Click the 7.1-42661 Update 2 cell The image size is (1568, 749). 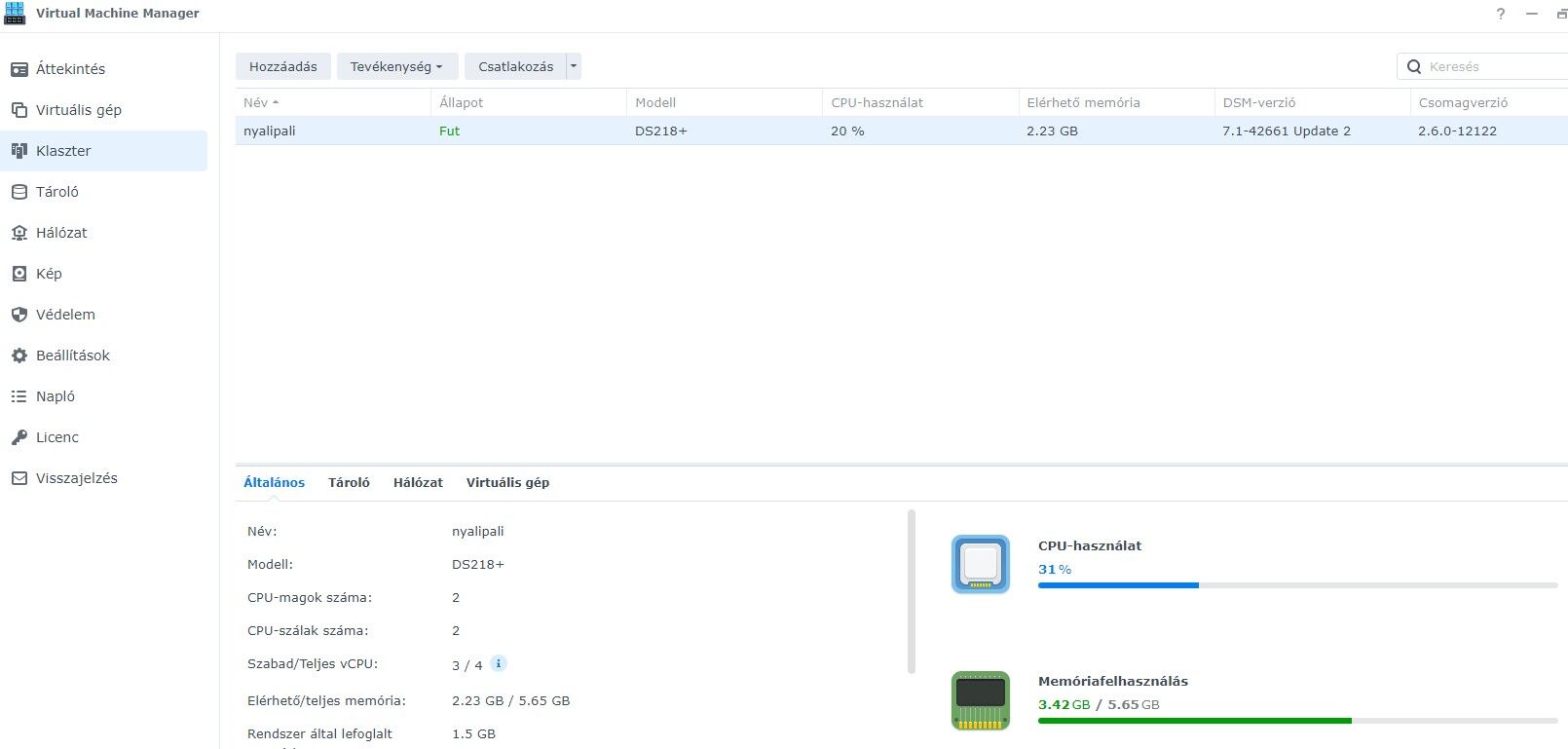[1287, 131]
